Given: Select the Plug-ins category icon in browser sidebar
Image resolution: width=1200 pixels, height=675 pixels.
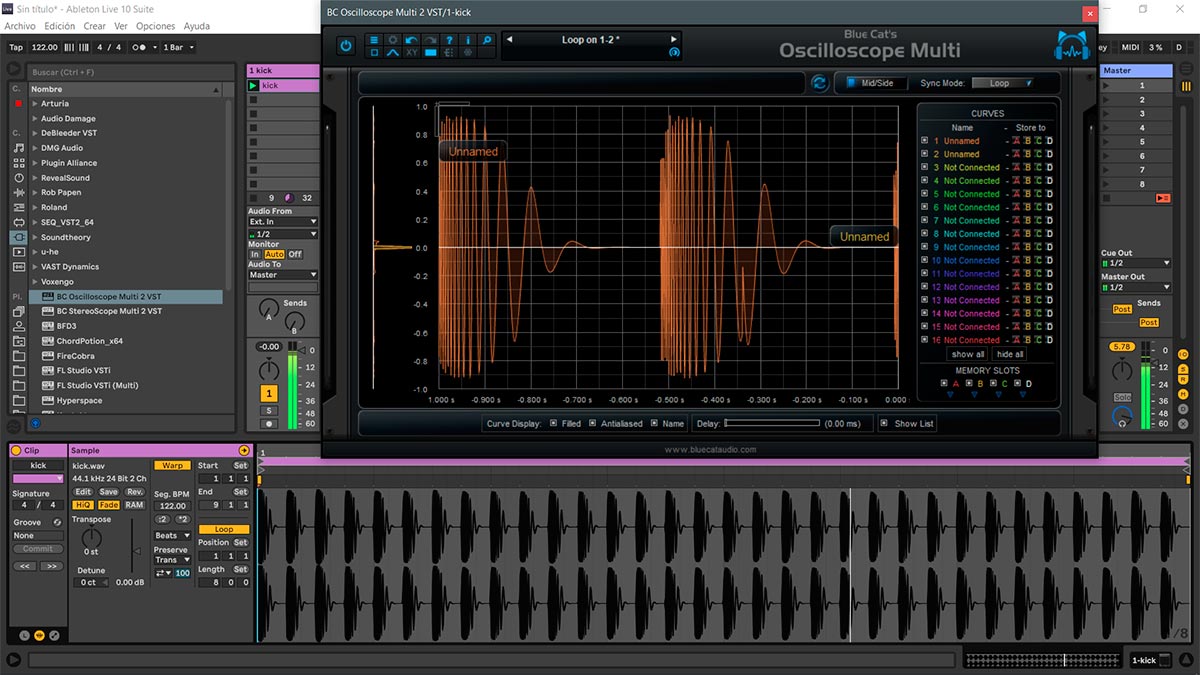Looking at the screenshot, I should [18, 237].
